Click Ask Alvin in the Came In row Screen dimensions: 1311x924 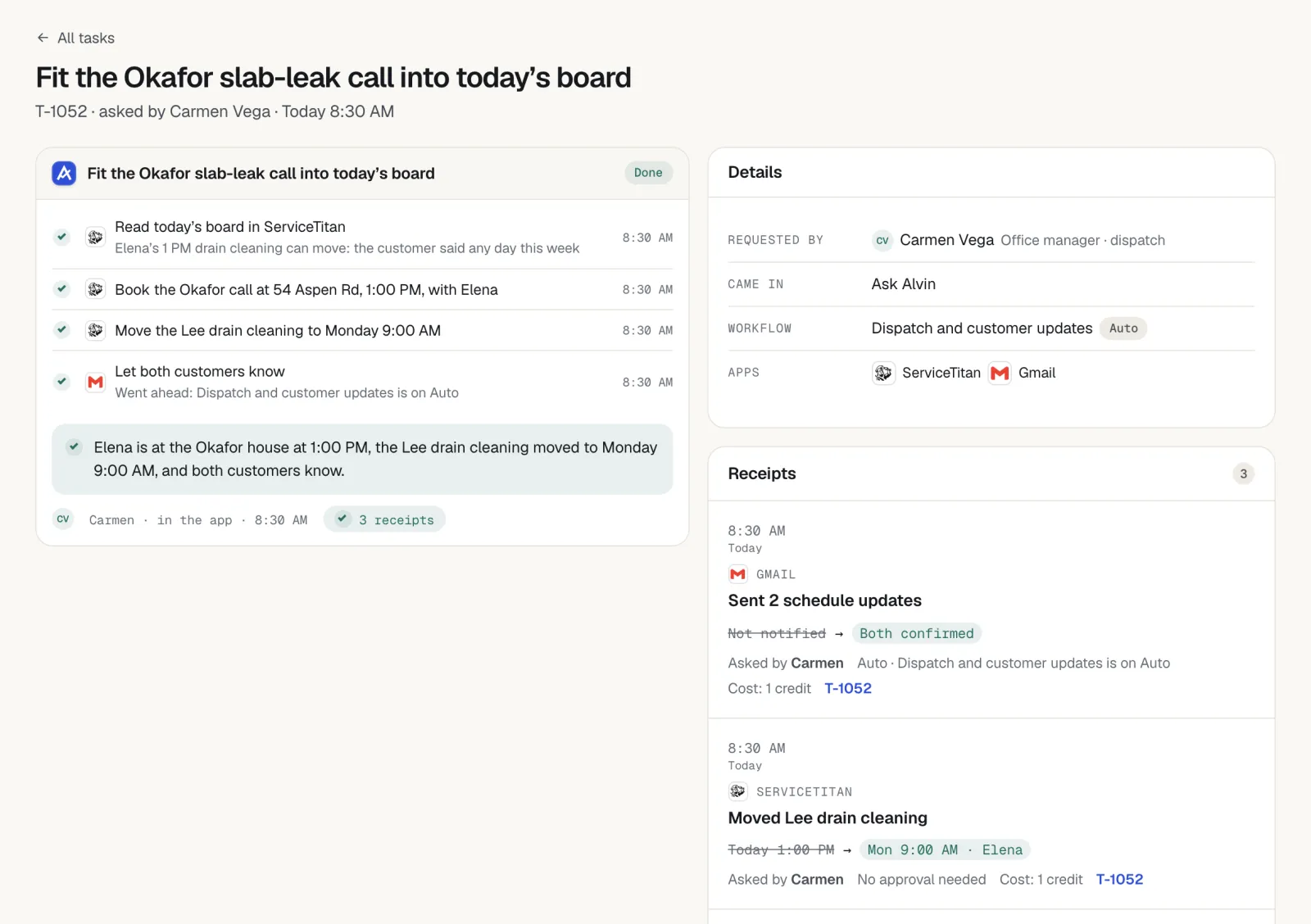pyautogui.click(x=904, y=284)
